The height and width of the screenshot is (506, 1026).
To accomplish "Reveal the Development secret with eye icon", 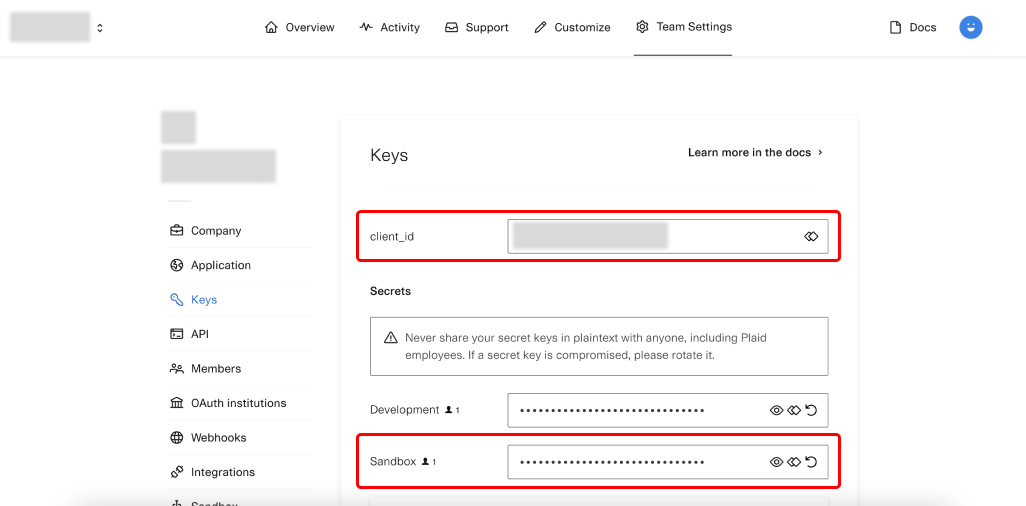I will click(776, 410).
